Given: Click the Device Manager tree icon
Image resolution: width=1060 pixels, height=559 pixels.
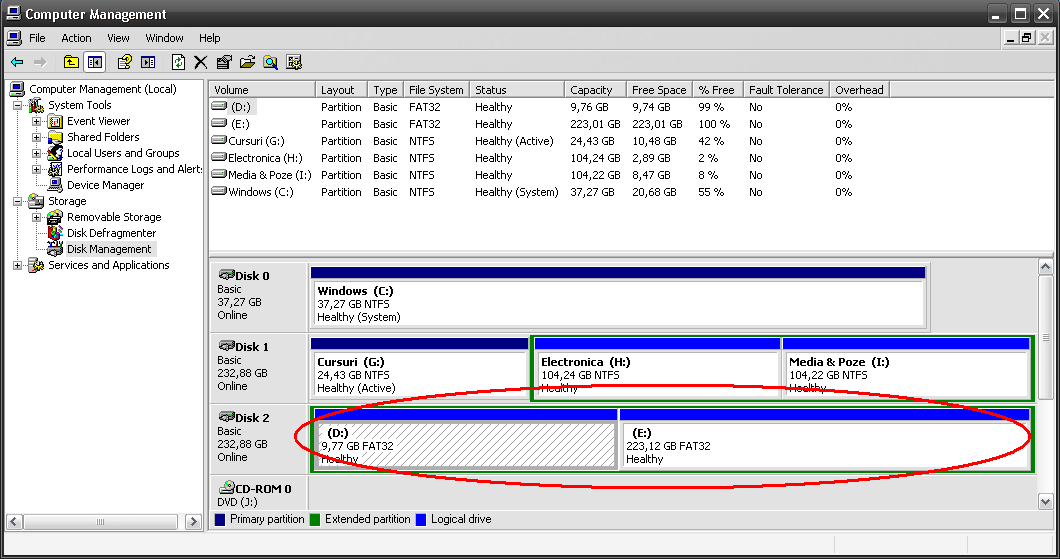Looking at the screenshot, I should 55,185.
